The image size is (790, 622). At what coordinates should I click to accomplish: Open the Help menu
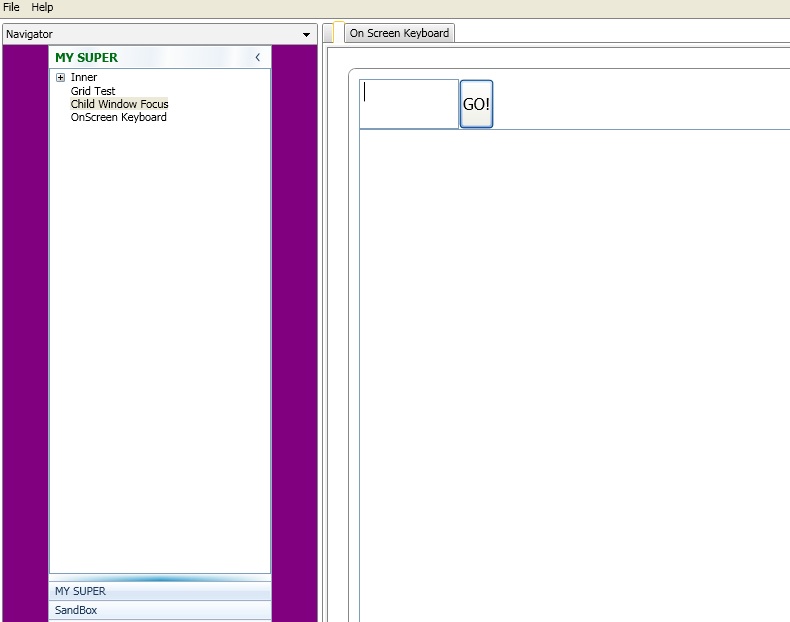[x=42, y=7]
